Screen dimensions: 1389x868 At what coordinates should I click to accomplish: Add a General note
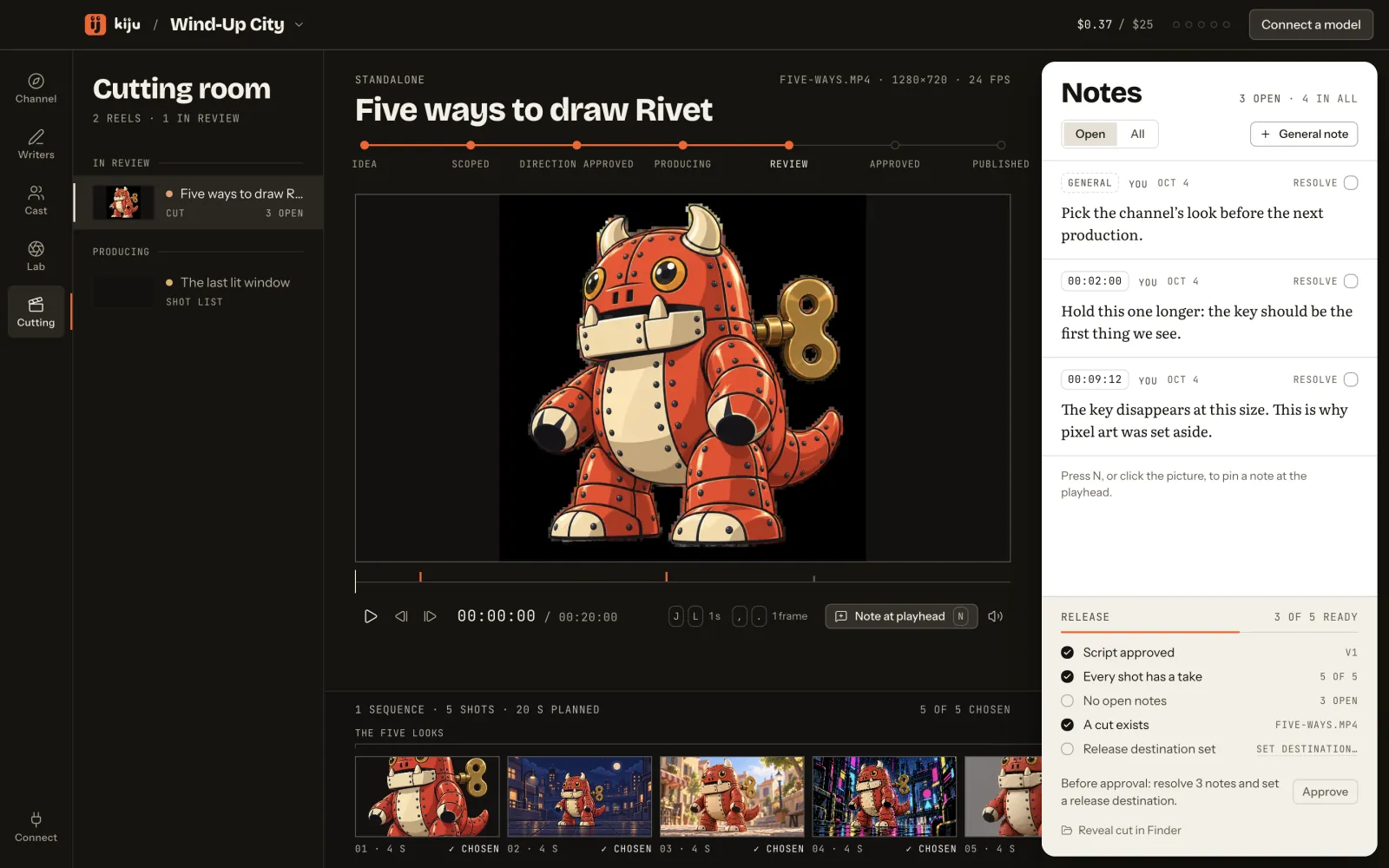tap(1304, 134)
